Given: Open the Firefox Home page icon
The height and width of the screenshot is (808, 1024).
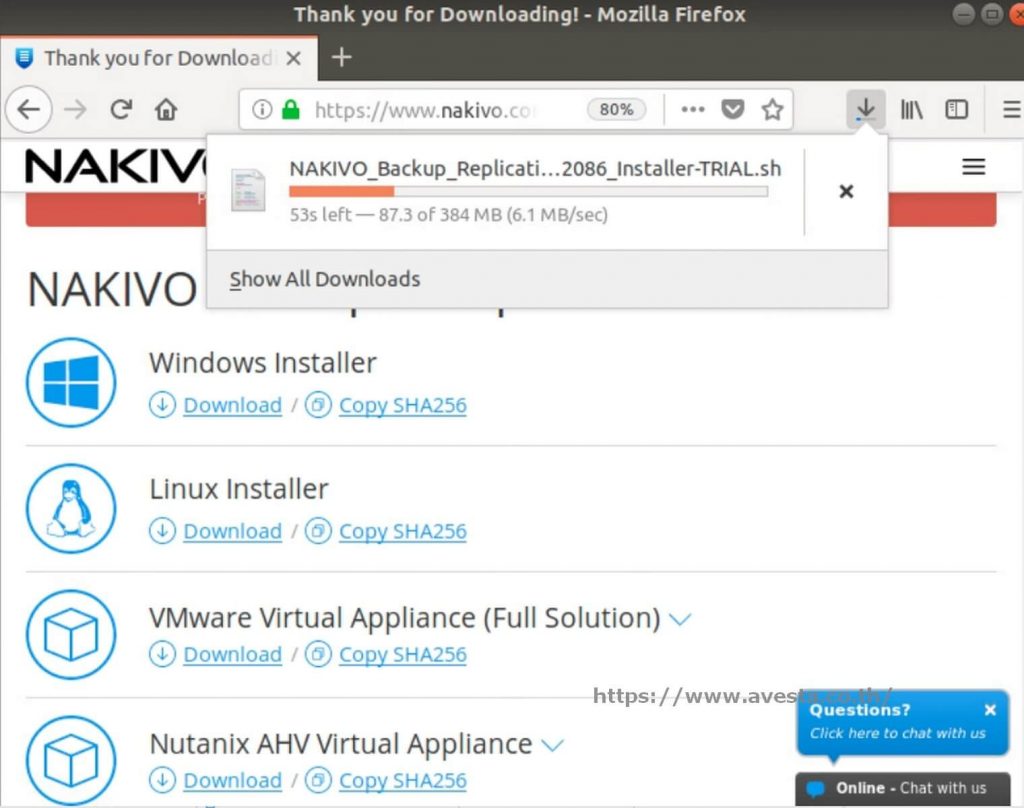Looking at the screenshot, I should (166, 109).
